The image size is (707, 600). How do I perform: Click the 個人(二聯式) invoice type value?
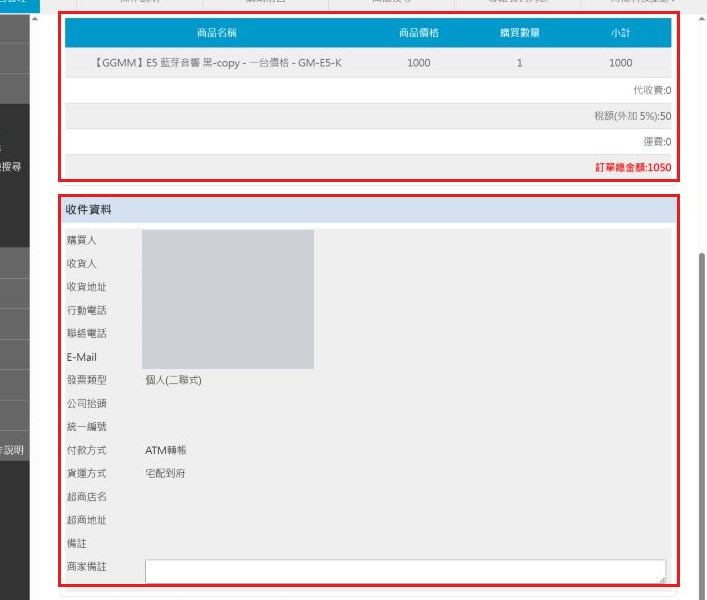[173, 380]
